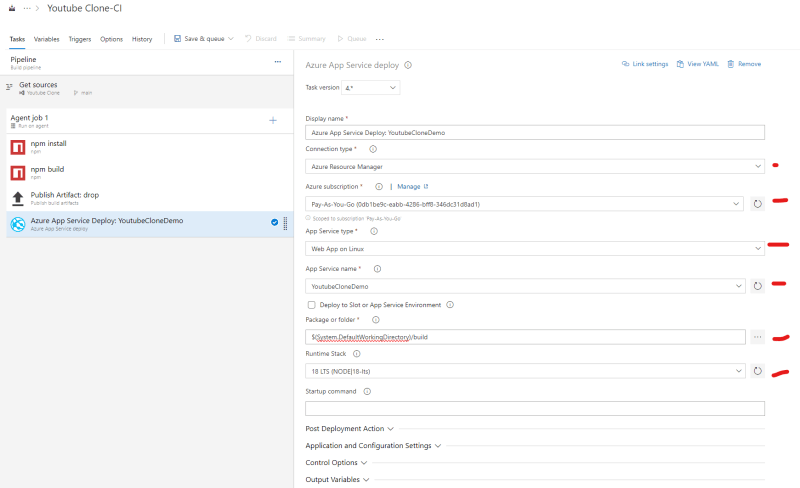
Task: Expand Application and Configuration Settings section
Action: pyautogui.click(x=373, y=446)
